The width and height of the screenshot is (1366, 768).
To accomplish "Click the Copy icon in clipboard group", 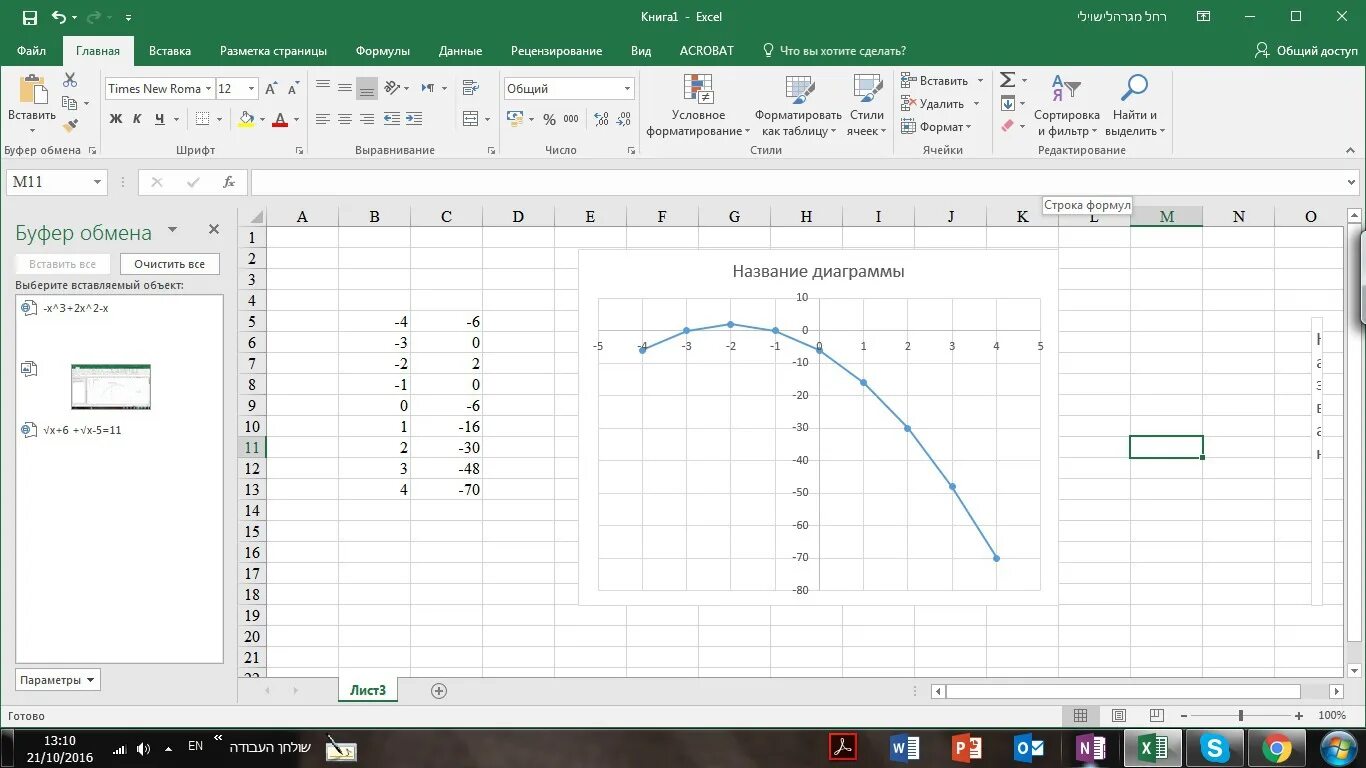I will click(x=70, y=103).
